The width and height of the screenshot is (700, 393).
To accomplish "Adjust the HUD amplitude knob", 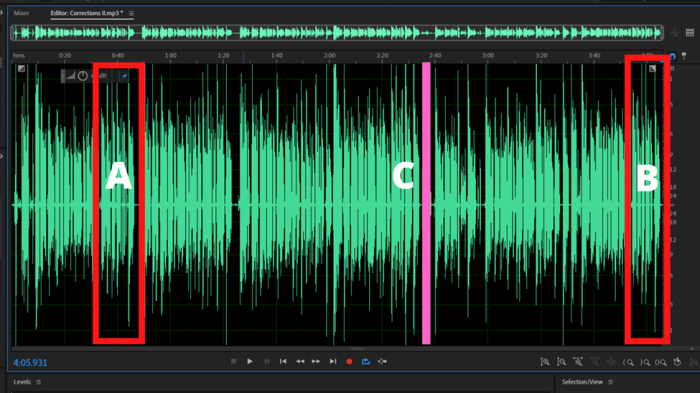I will click(x=83, y=76).
